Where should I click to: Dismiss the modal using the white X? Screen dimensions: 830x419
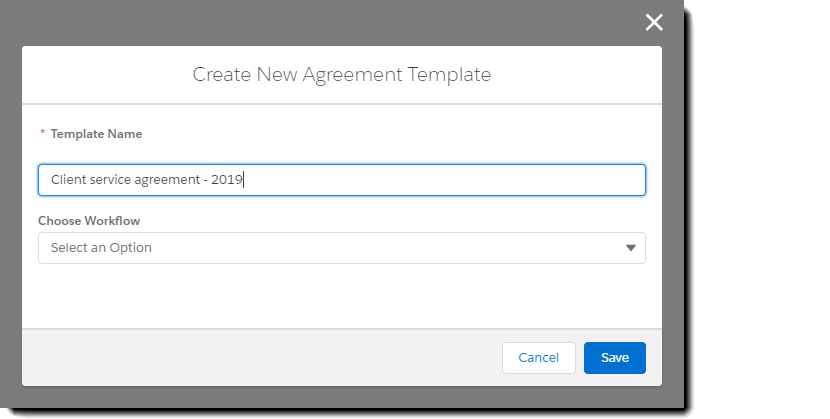[654, 23]
